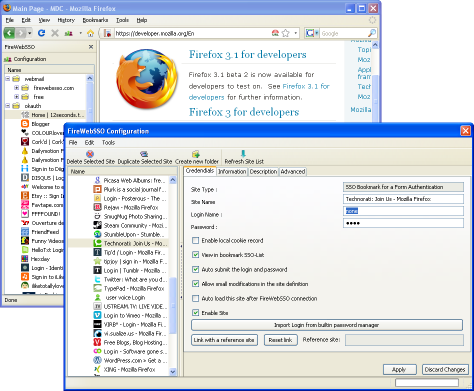Bookmark this page with the star icon
Screen dimensions: 474x391
(286, 33)
